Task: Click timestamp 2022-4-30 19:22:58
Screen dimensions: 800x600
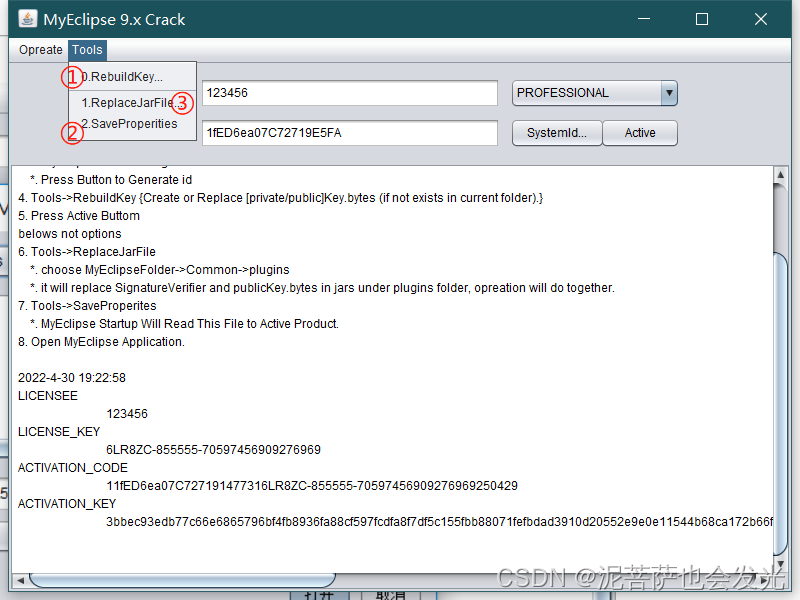Action: click(x=72, y=378)
